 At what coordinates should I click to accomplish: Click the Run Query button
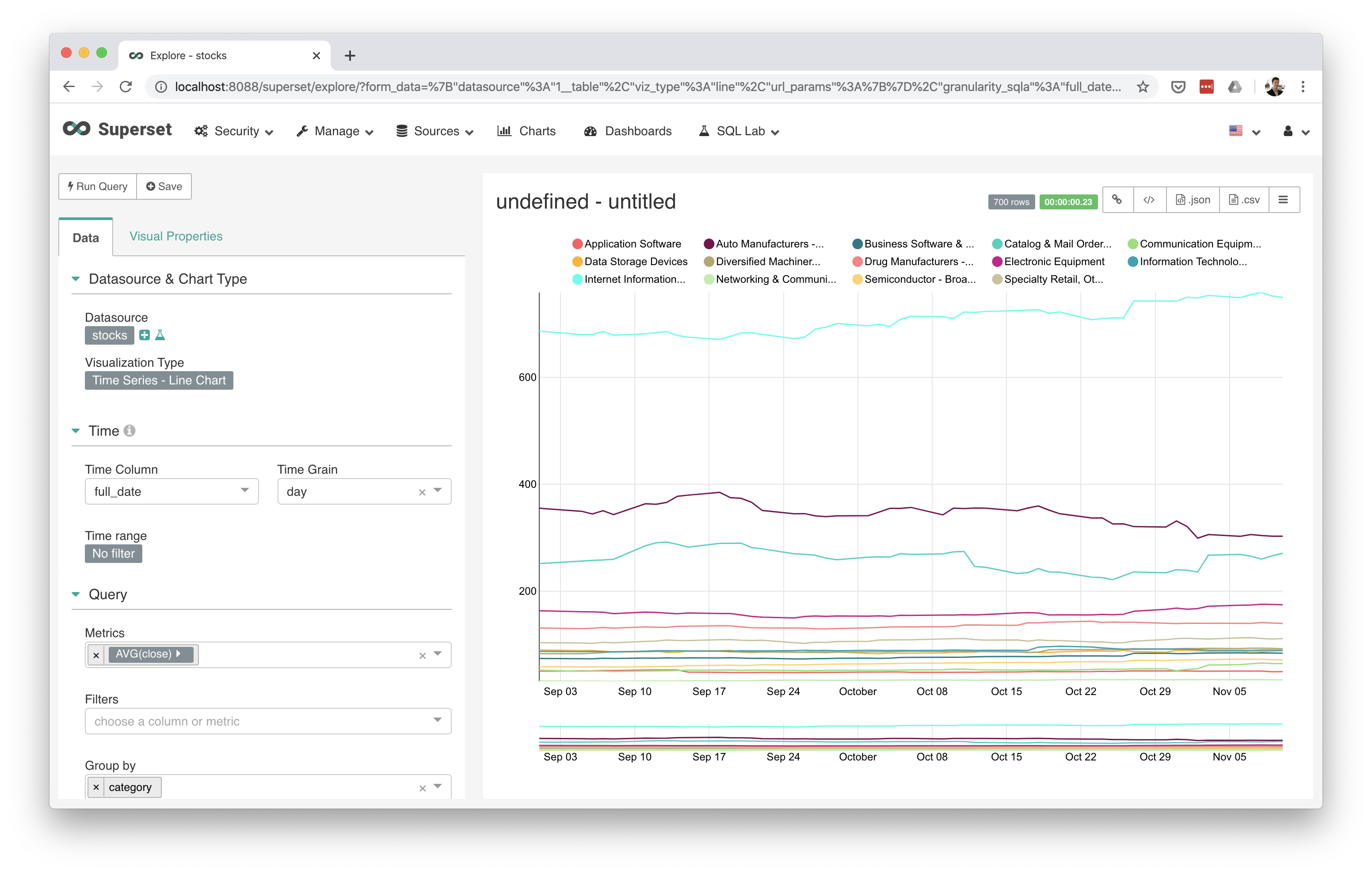pos(97,186)
